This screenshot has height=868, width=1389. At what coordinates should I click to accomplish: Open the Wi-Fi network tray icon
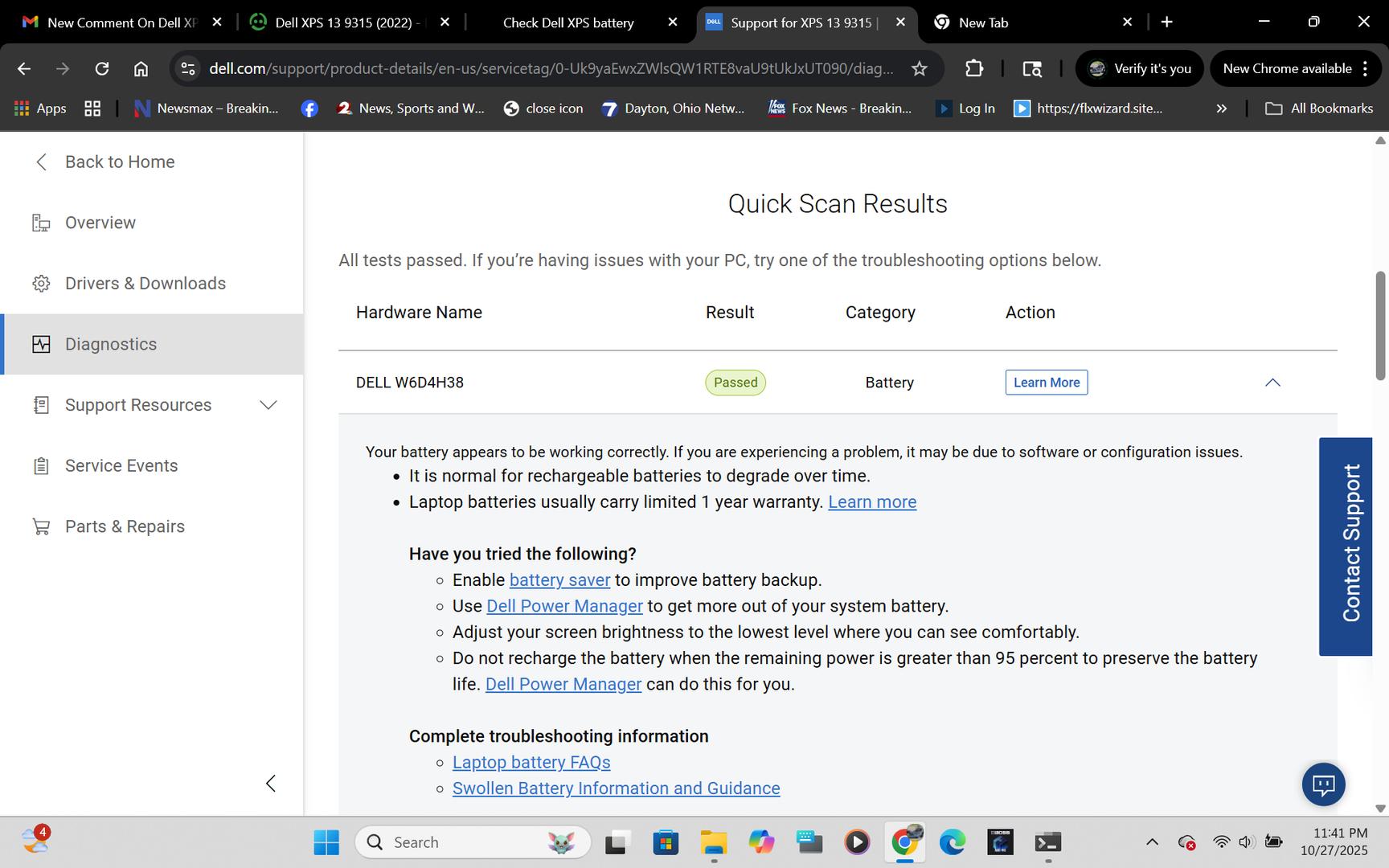click(x=1221, y=842)
